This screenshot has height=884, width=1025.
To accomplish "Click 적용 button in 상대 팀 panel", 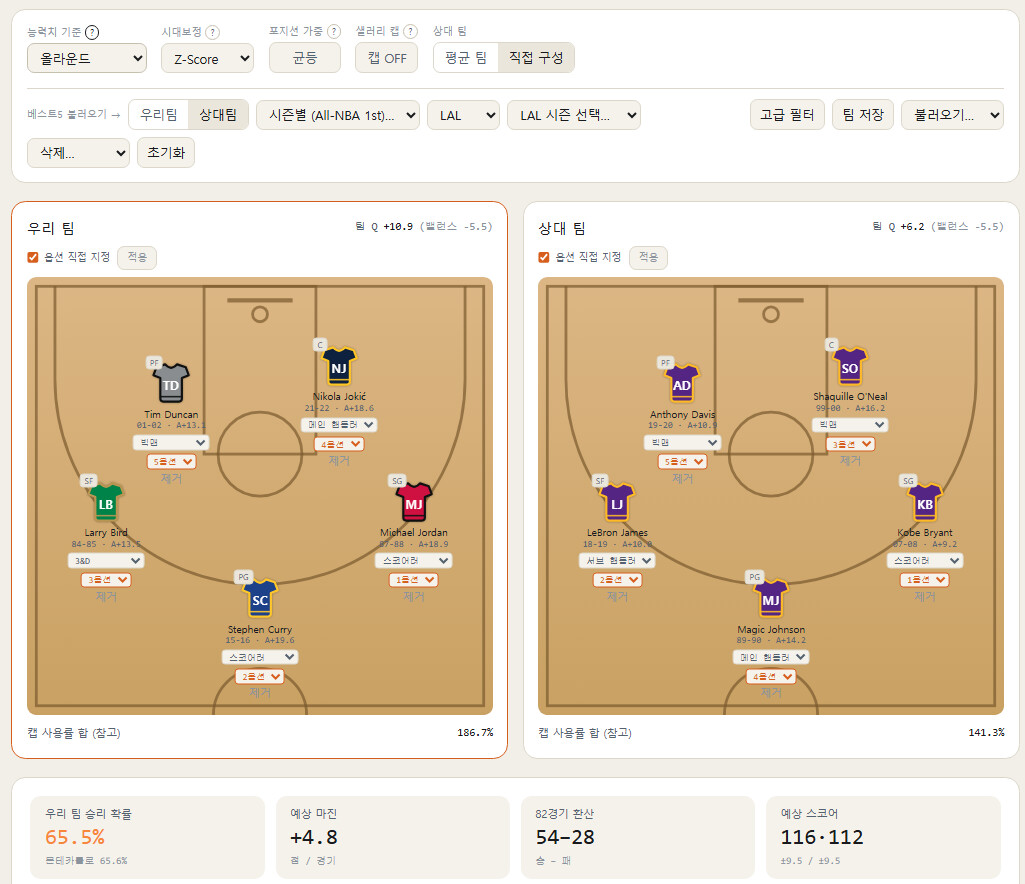I will [648, 257].
